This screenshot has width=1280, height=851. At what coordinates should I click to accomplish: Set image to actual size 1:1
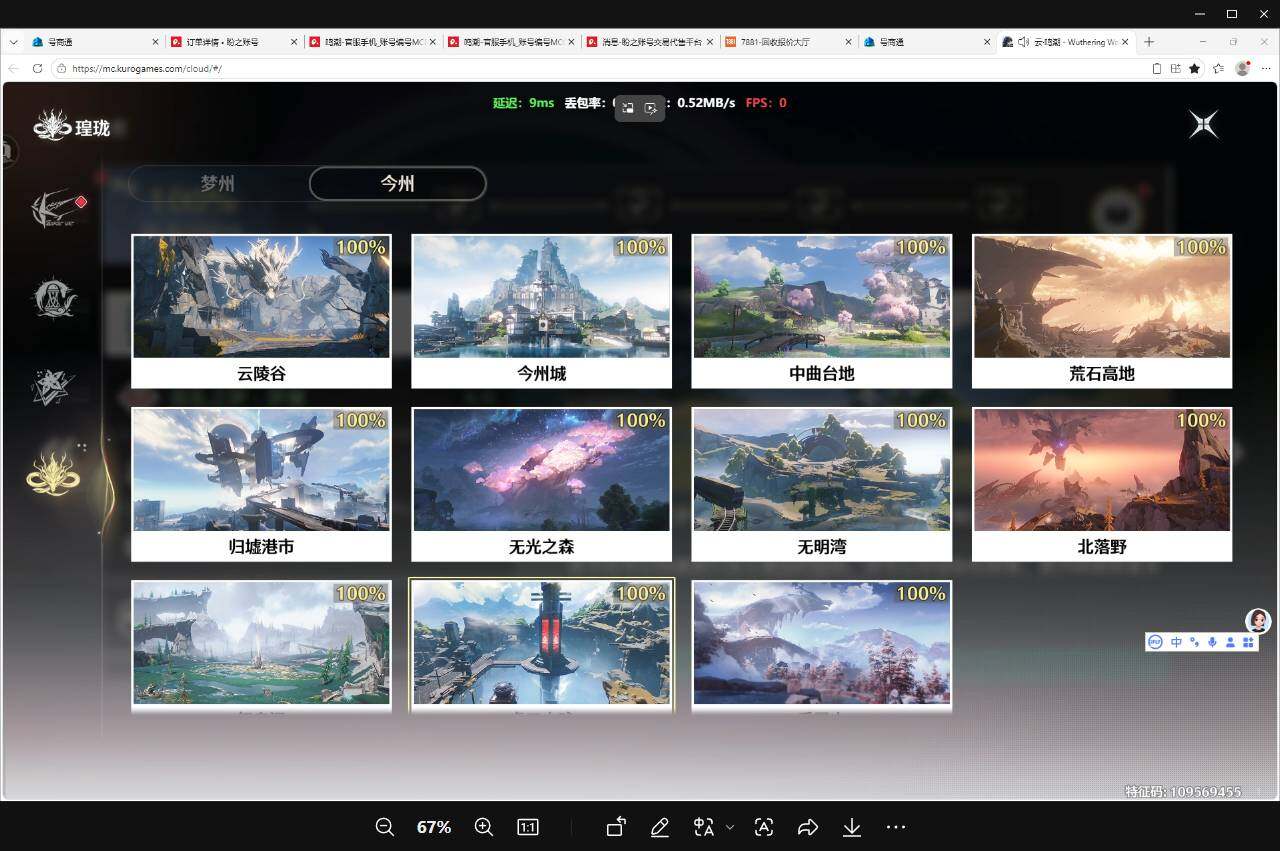pos(528,827)
